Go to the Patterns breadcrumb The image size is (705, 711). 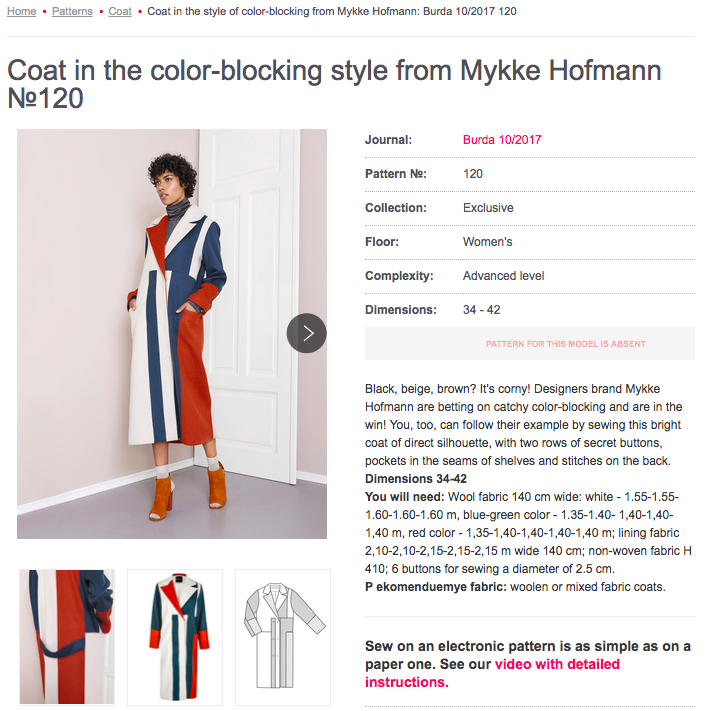[72, 11]
